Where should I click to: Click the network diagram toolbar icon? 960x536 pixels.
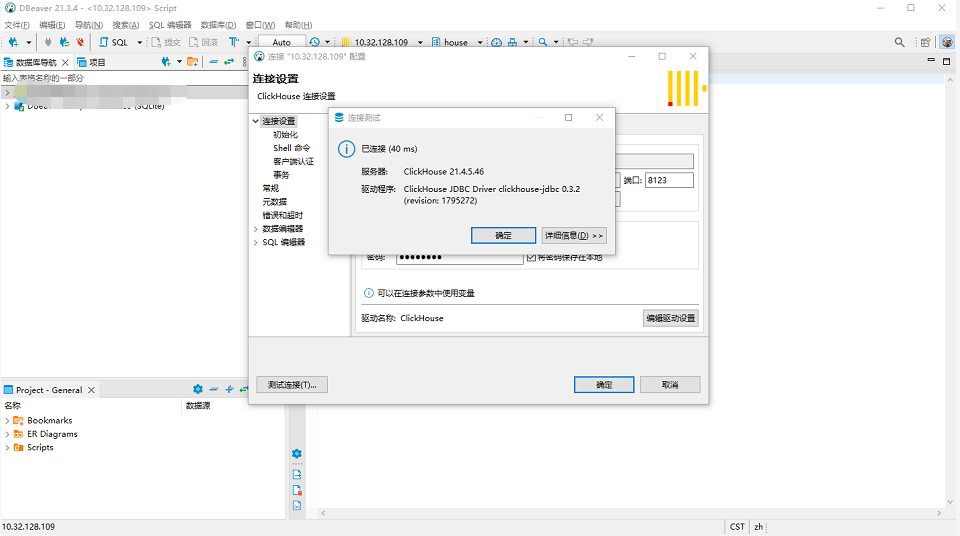click(x=512, y=42)
